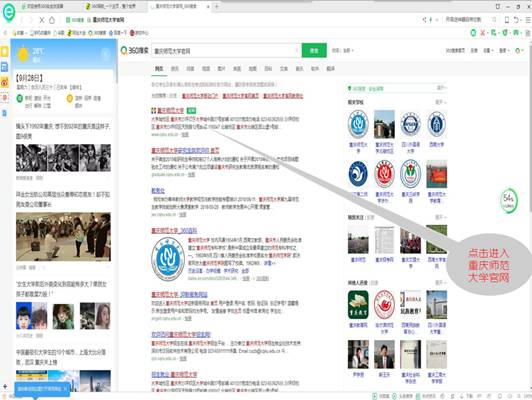Add a sidebar app with bottom plus
This screenshot has height=400, width=532.
[5, 386]
